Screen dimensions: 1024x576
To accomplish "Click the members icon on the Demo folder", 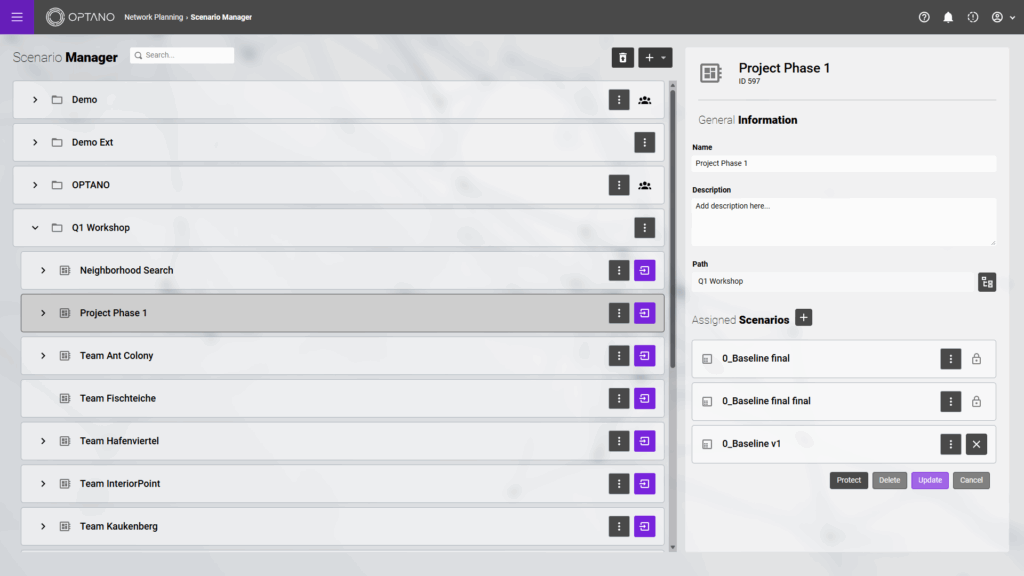I will [x=644, y=99].
